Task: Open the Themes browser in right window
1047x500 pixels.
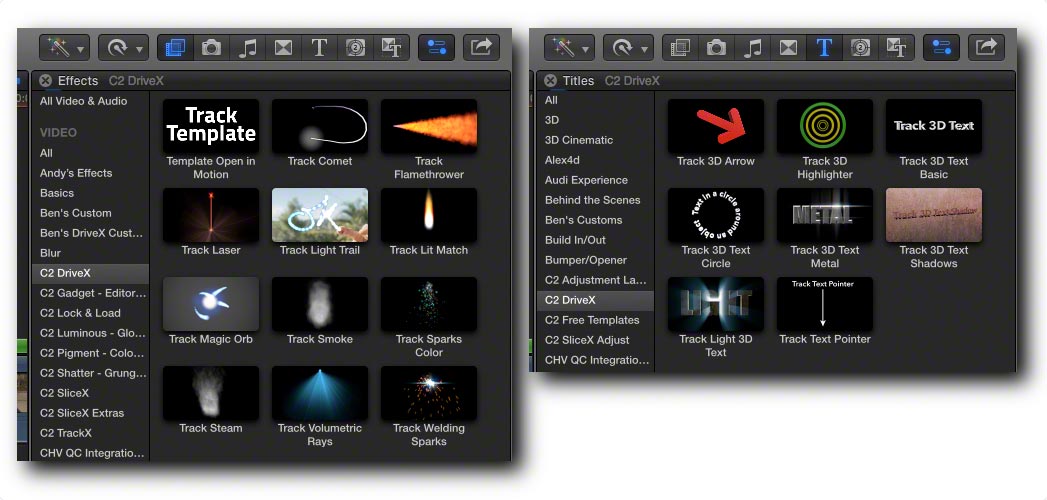Action: pos(896,47)
